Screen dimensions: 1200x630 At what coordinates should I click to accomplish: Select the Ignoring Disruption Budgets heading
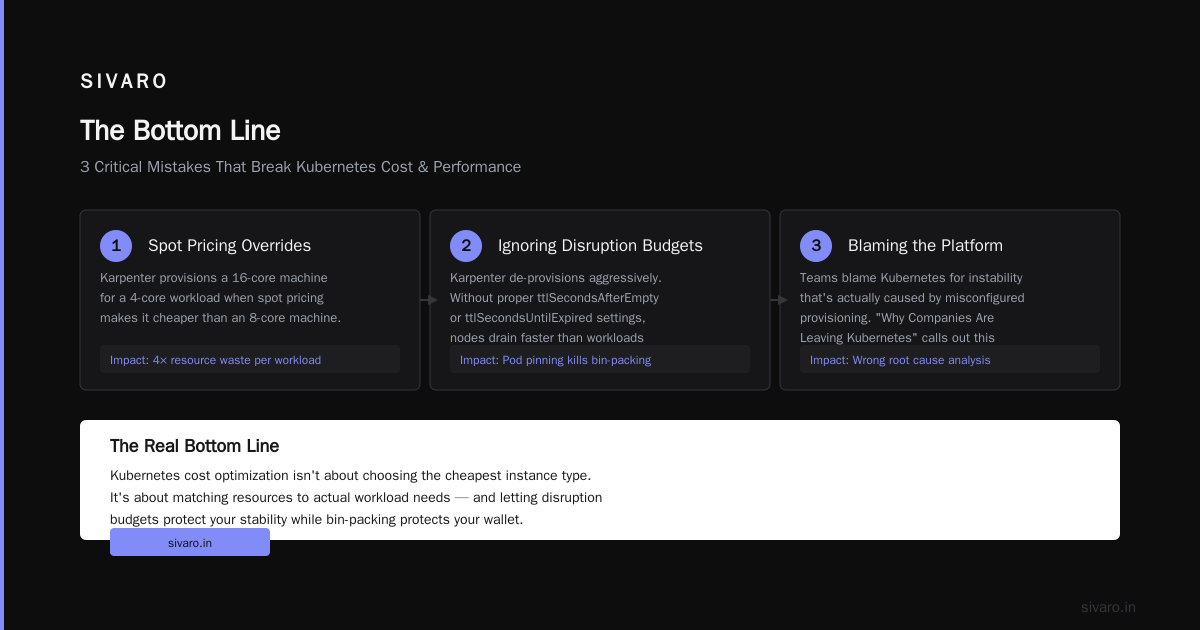(x=600, y=246)
